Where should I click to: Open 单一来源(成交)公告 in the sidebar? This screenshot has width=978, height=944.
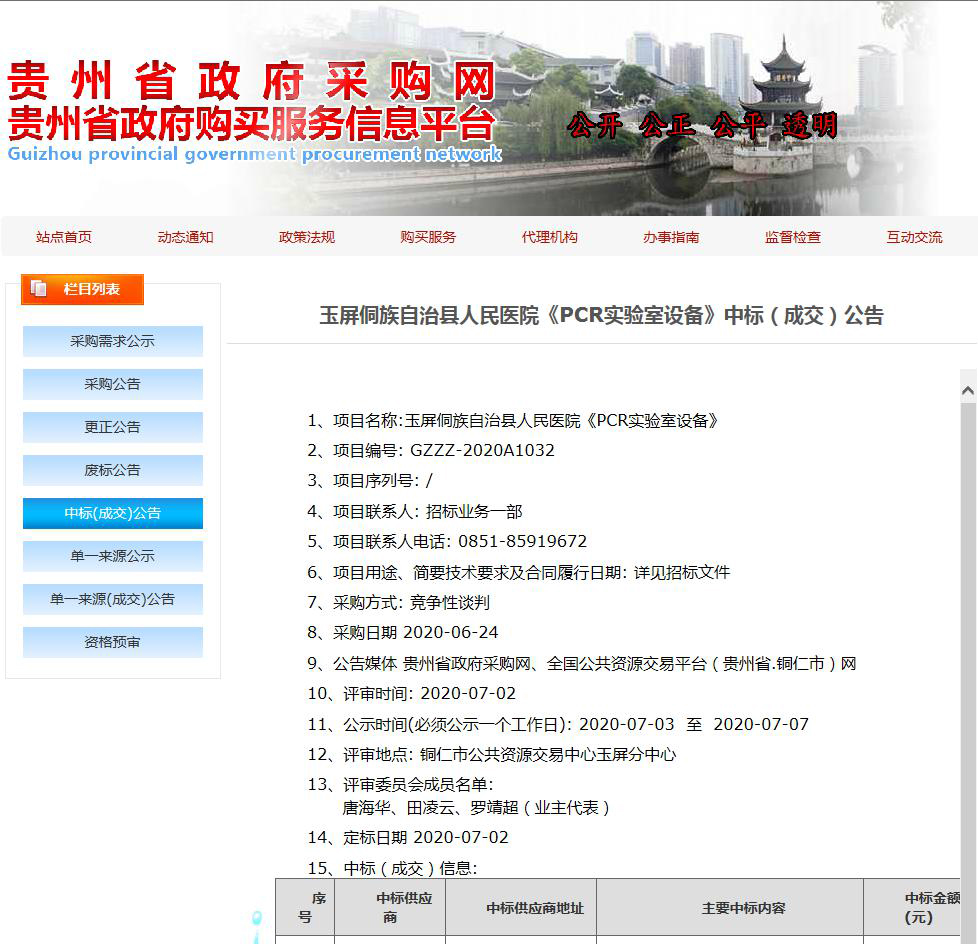[x=113, y=600]
